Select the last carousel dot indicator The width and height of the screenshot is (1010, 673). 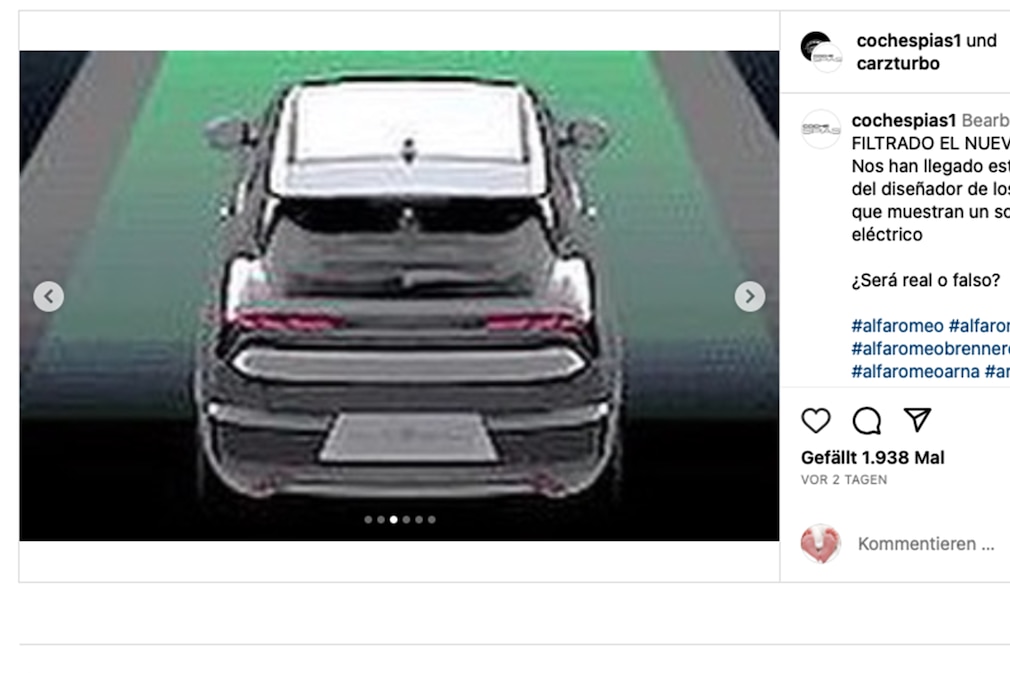pos(432,520)
